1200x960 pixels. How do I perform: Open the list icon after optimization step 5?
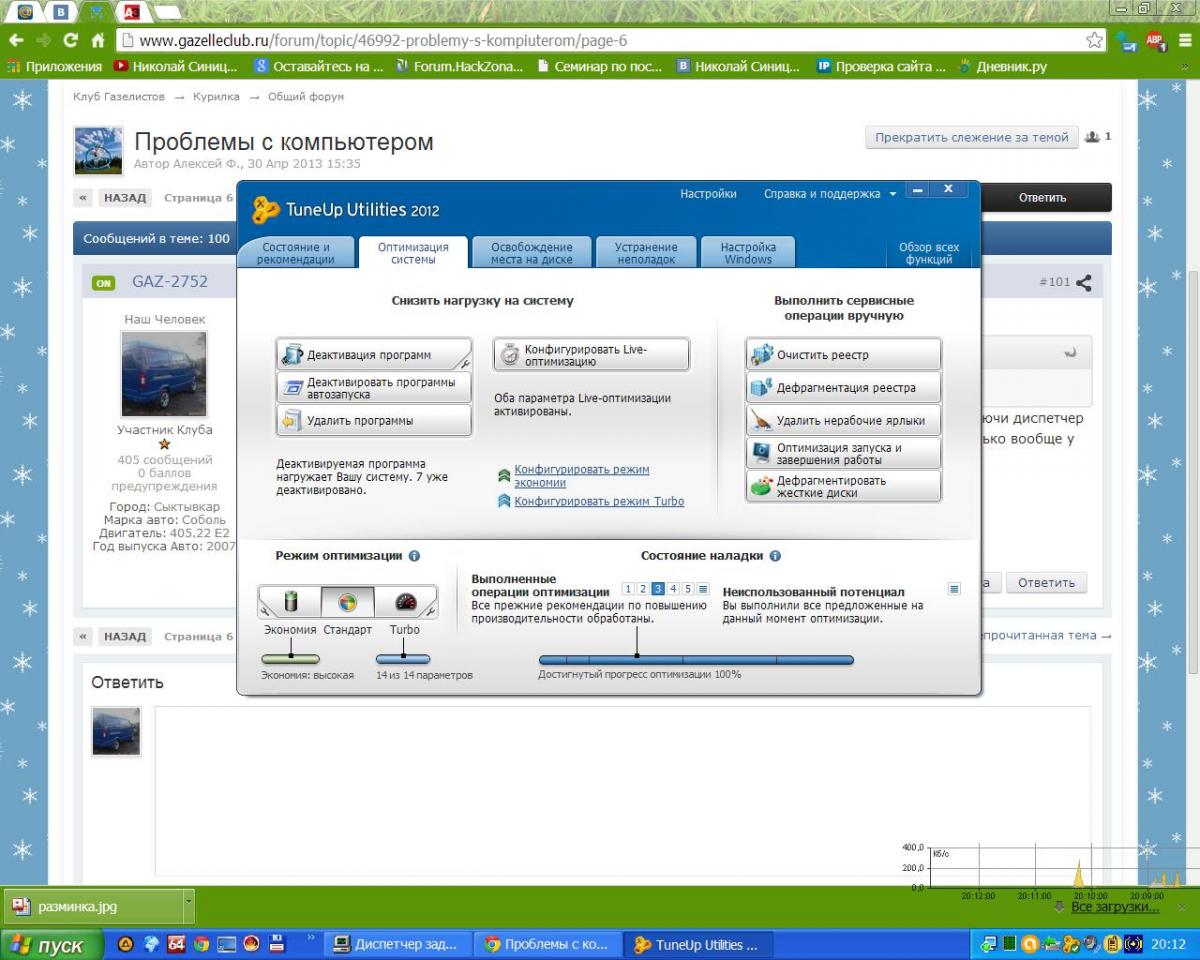click(703, 589)
